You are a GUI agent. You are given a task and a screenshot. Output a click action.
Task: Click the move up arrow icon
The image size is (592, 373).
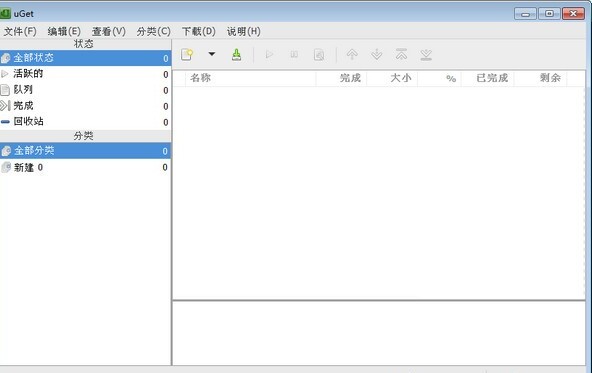[352, 55]
